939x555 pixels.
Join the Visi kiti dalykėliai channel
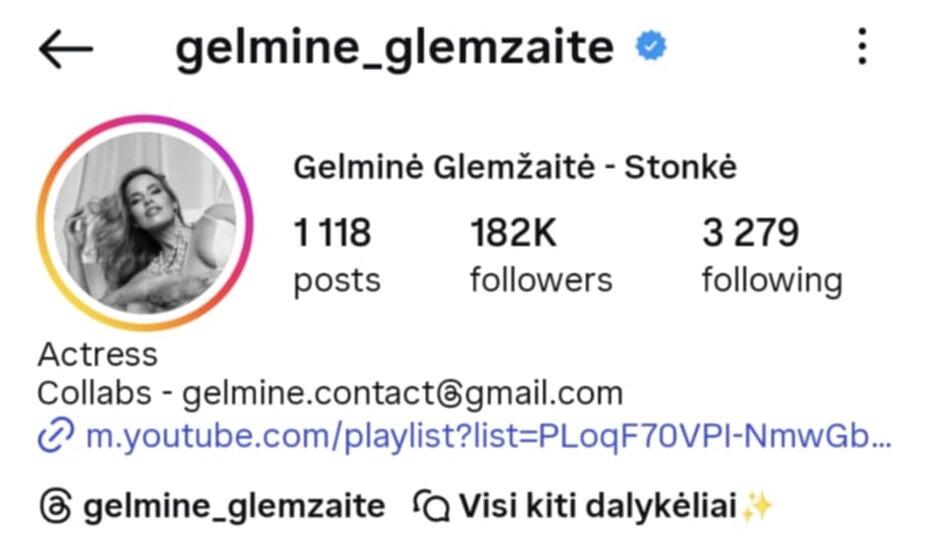pyautogui.click(x=598, y=506)
